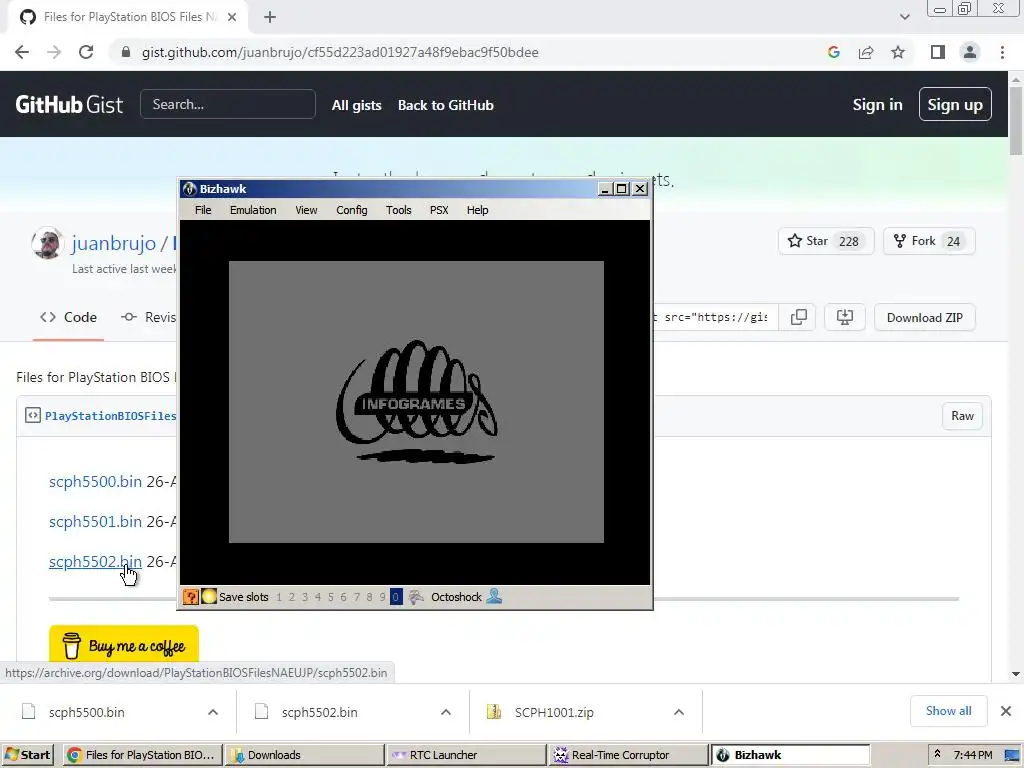1024x768 pixels.
Task: Click the greyed-out forward arrow in Chrome
Action: coord(54,52)
